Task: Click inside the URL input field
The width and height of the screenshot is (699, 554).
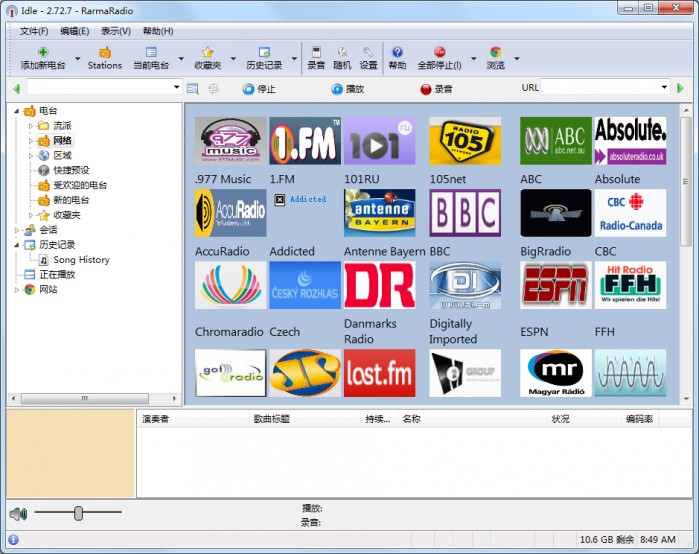Action: 600,87
